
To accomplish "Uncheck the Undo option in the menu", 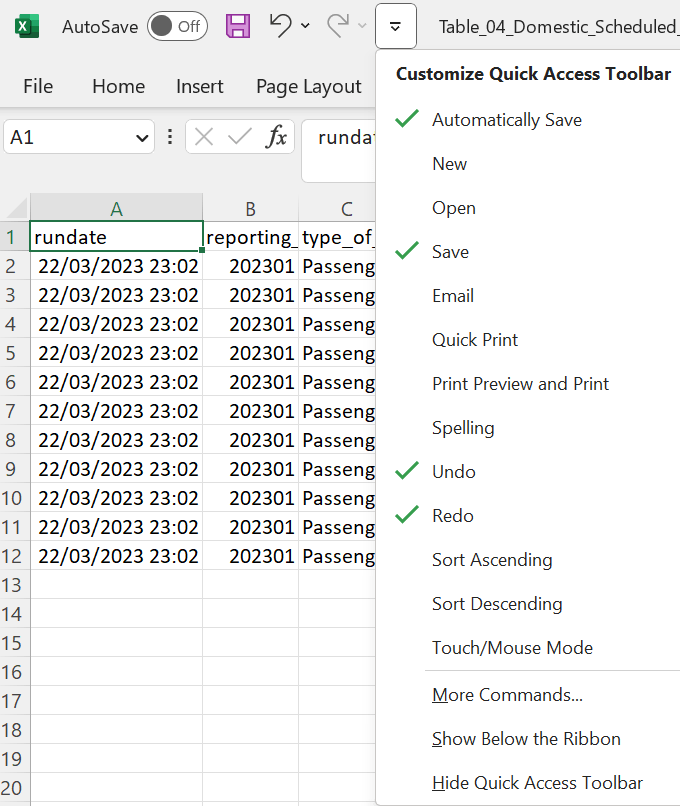I will [x=453, y=472].
